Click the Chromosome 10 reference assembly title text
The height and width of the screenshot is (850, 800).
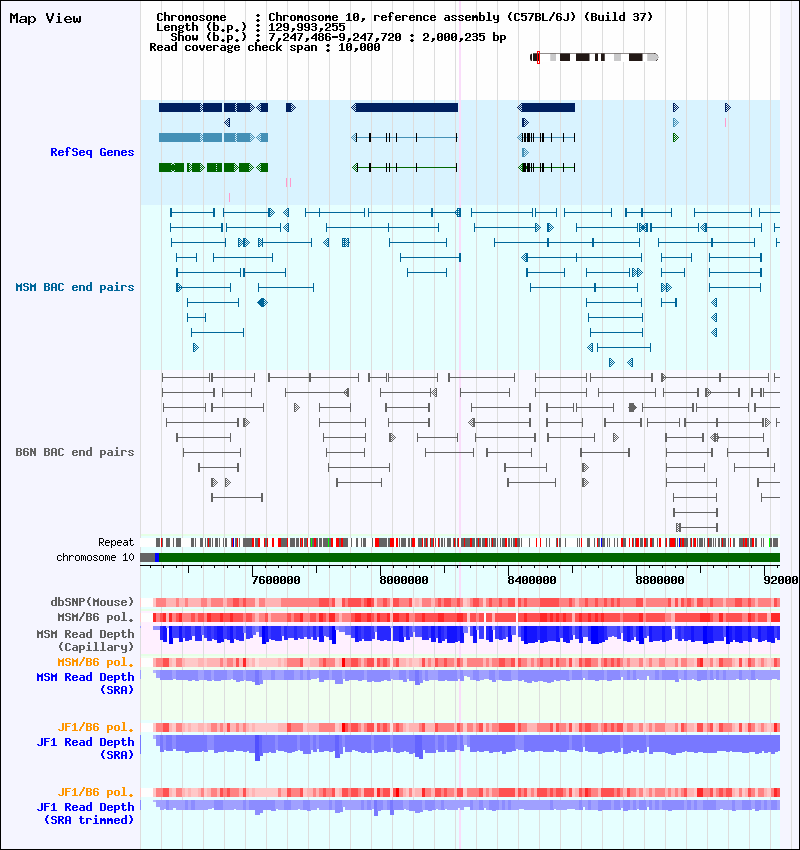pos(460,17)
